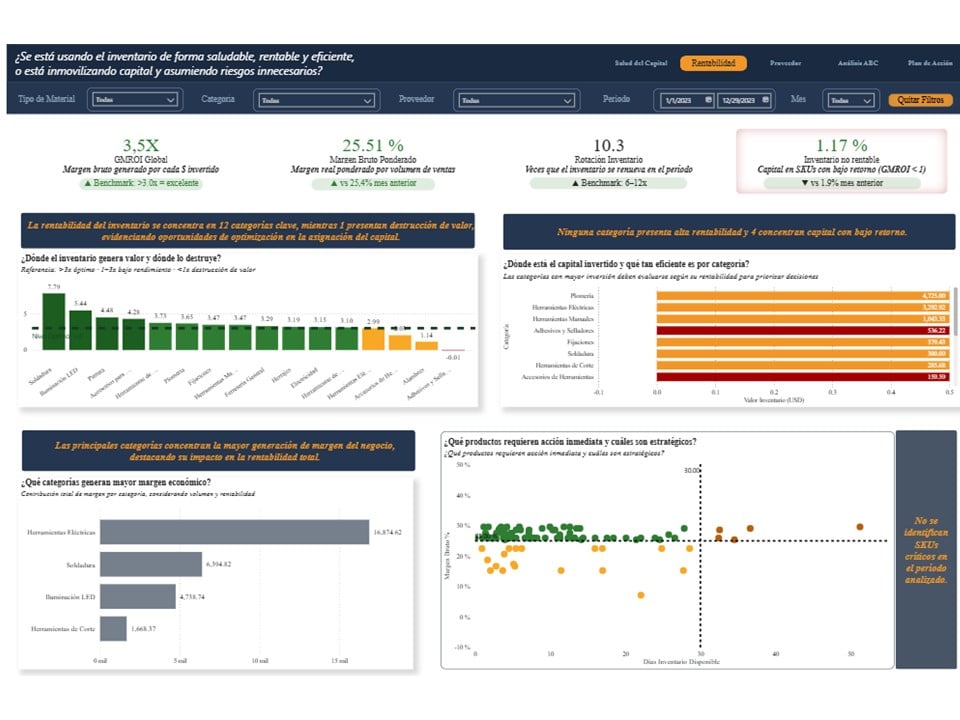Viewport: 960px width, 720px height.
Task: Select the Fijaciones inventory value bar
Action: (803, 342)
